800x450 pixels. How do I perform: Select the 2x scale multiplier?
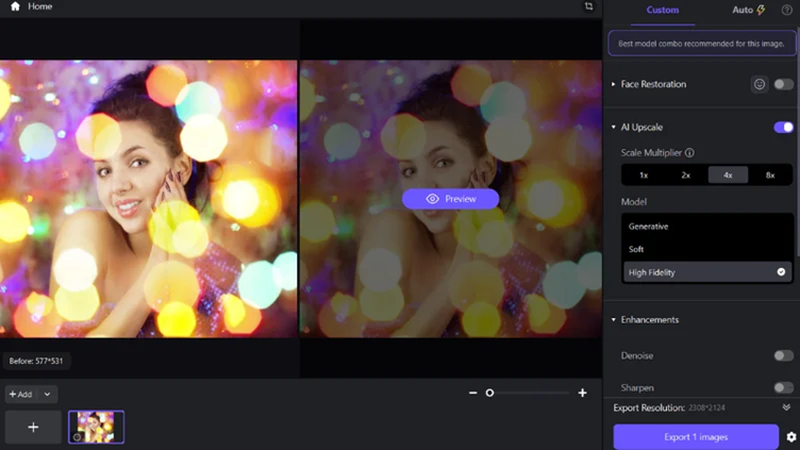coord(686,175)
